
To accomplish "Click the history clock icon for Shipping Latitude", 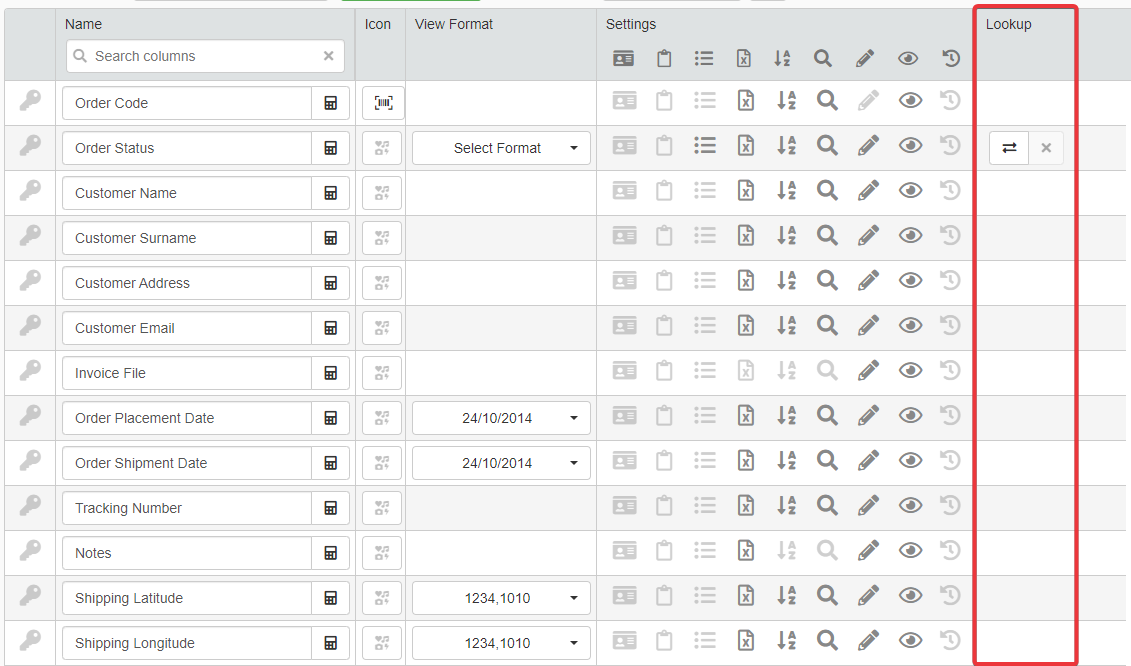I will pyautogui.click(x=950, y=596).
